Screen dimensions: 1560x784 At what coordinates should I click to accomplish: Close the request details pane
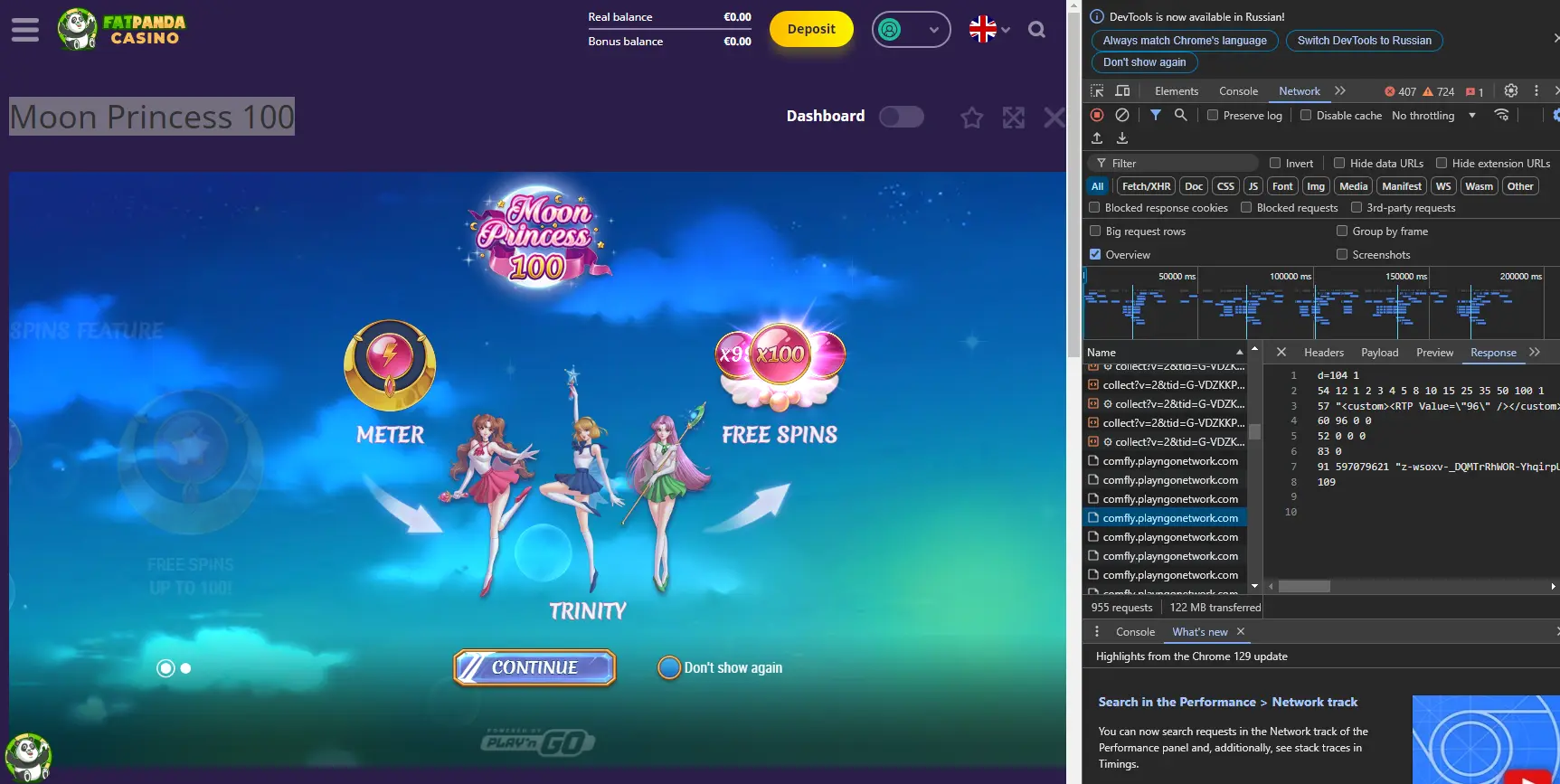tap(1281, 353)
